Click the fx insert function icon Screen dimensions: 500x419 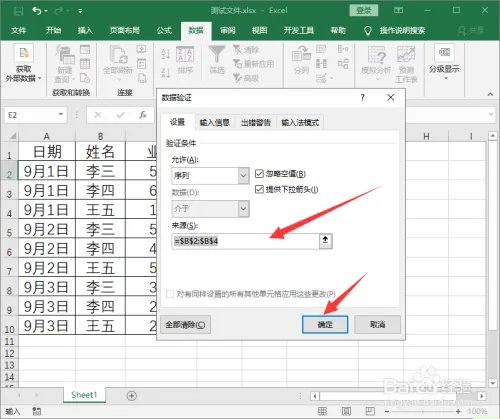[143, 115]
